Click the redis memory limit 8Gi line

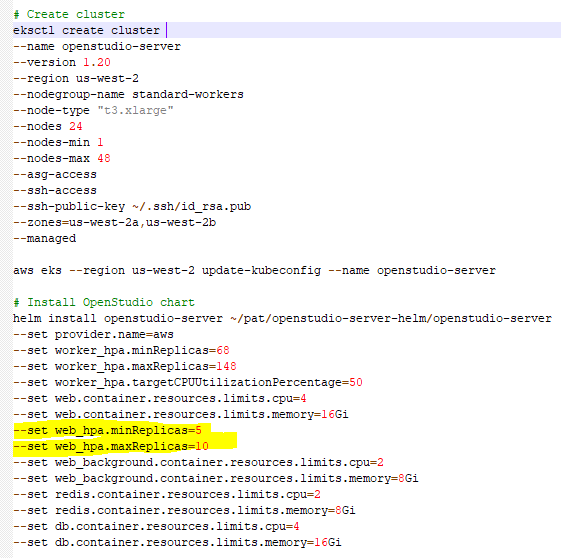pos(184,510)
